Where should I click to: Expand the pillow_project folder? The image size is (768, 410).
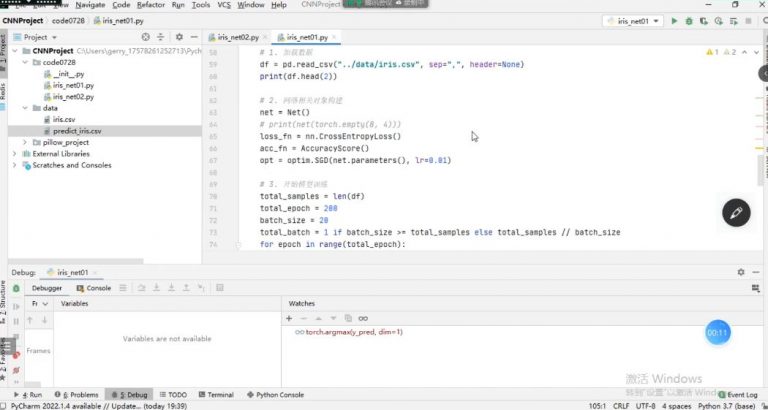click(x=25, y=143)
